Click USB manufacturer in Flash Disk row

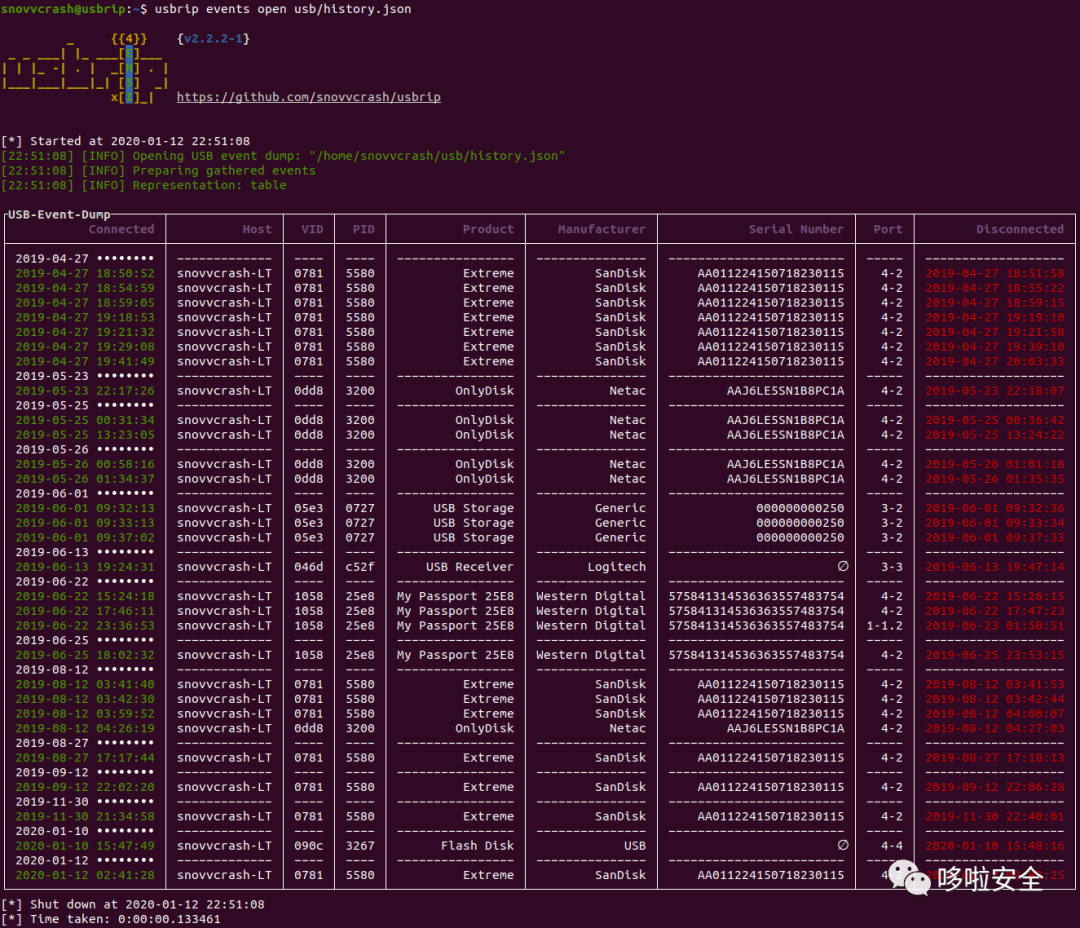634,846
